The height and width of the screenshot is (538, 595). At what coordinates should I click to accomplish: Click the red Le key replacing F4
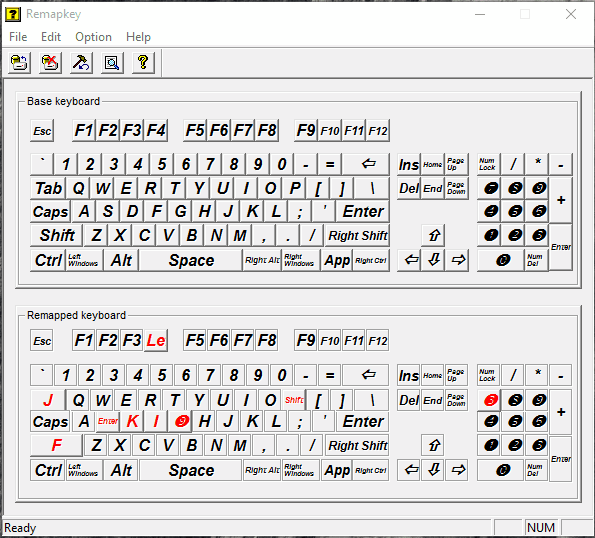coord(156,340)
